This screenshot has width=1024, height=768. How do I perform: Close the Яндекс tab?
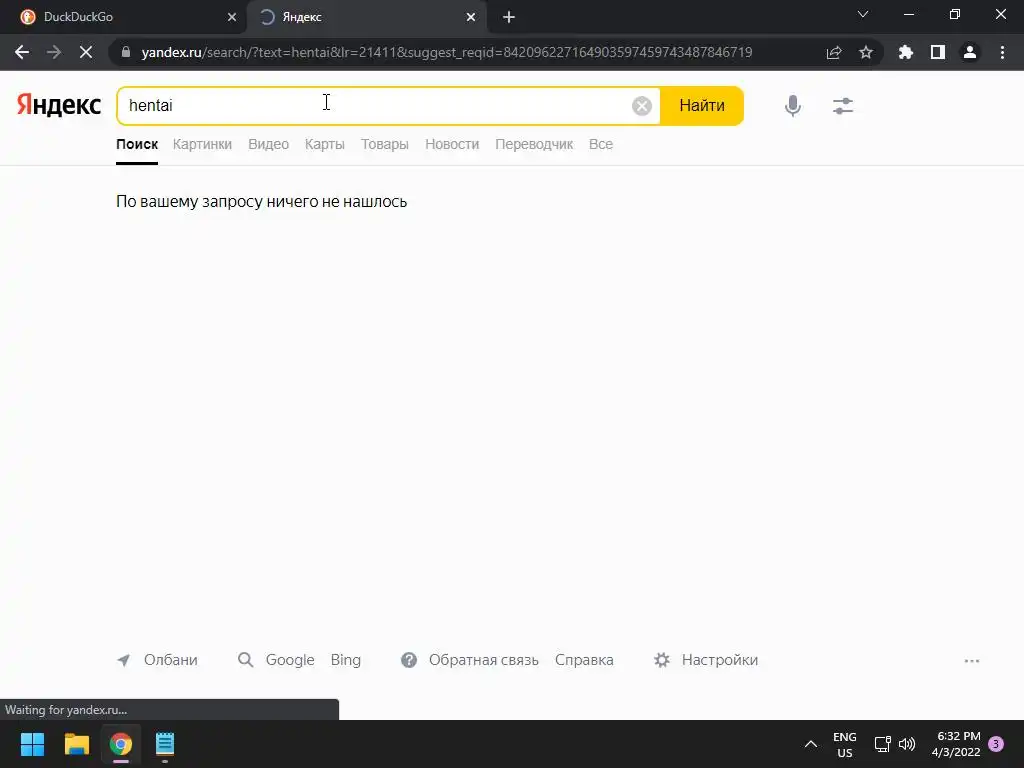[x=471, y=17]
